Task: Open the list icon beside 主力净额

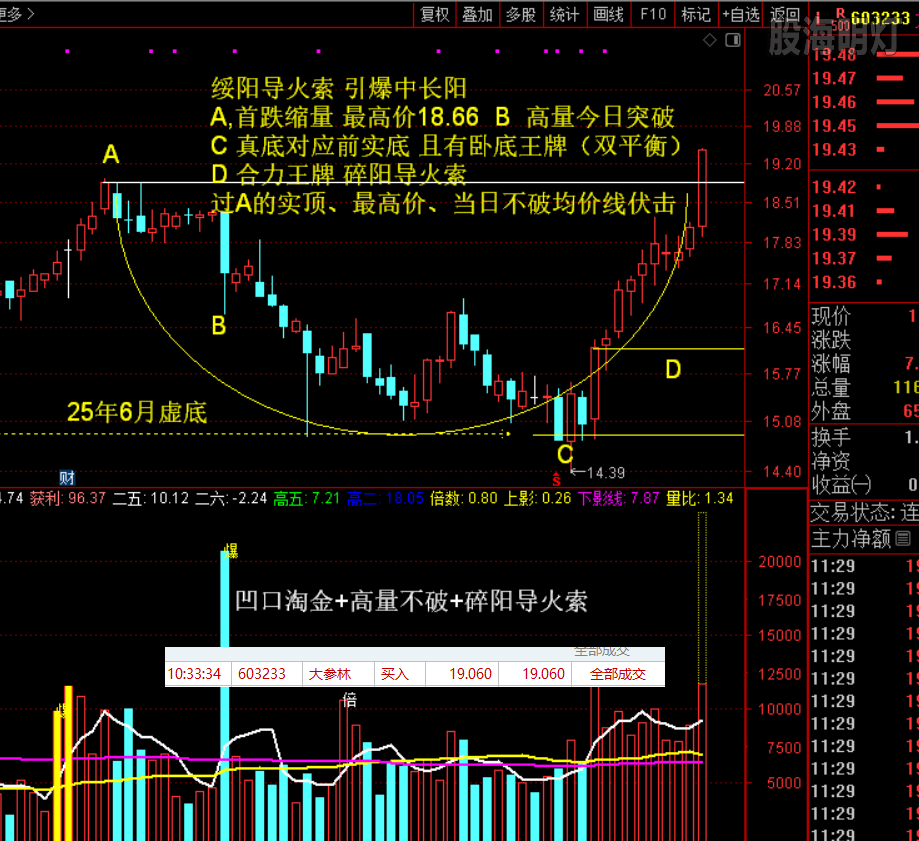Action: pyautogui.click(x=903, y=538)
